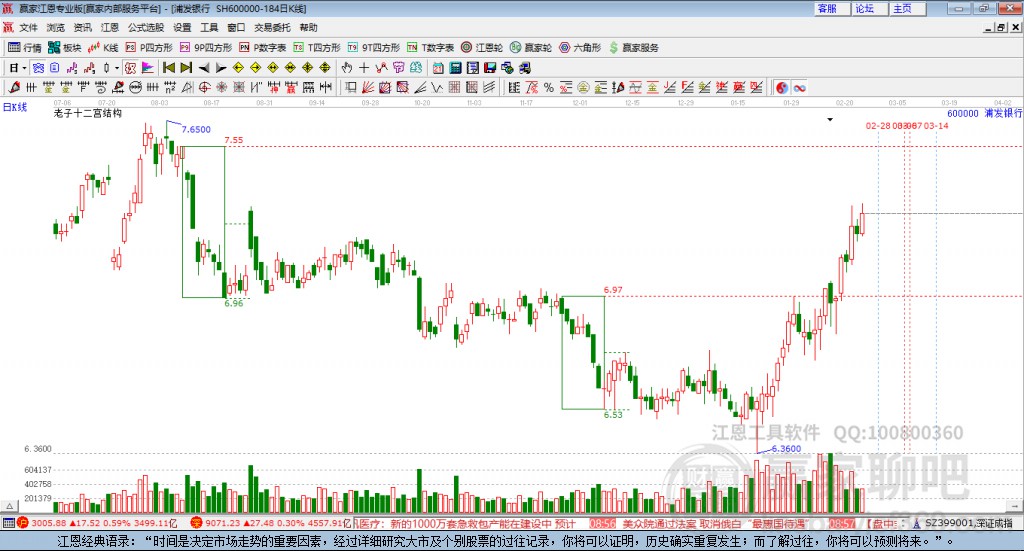Click the 600000 浦发银行 stock label

pos(984,113)
